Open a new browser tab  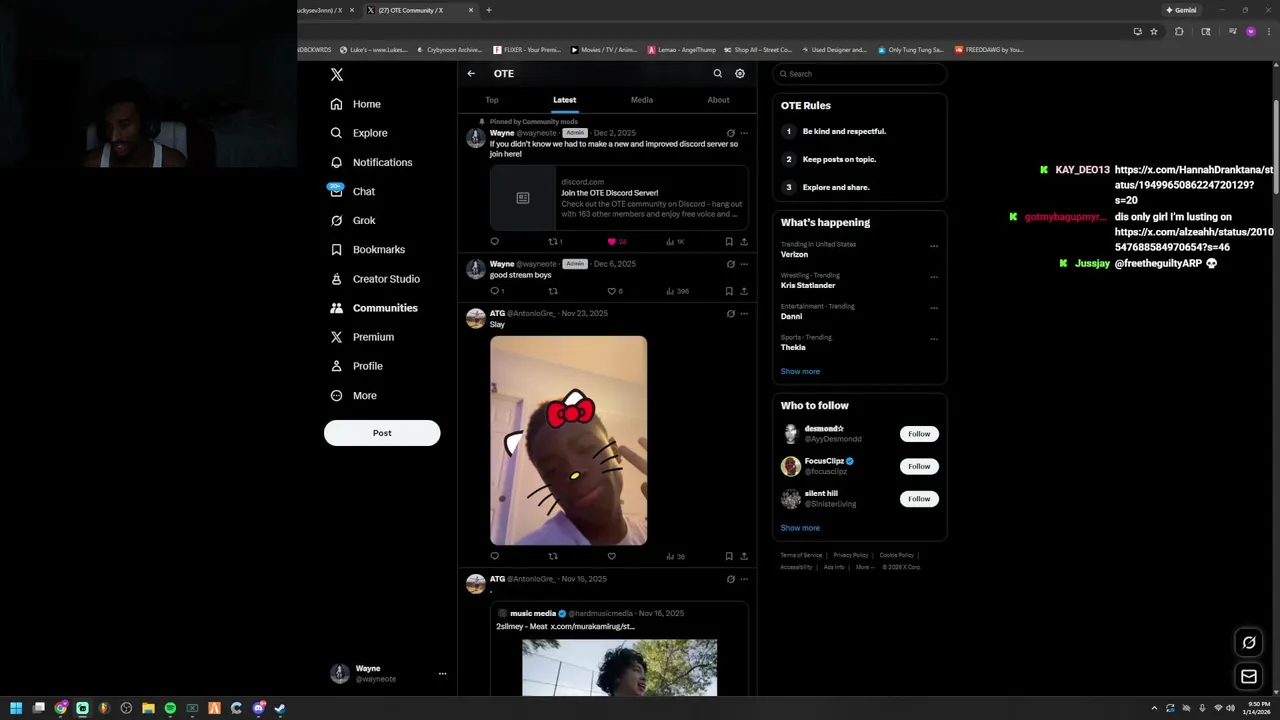489,10
